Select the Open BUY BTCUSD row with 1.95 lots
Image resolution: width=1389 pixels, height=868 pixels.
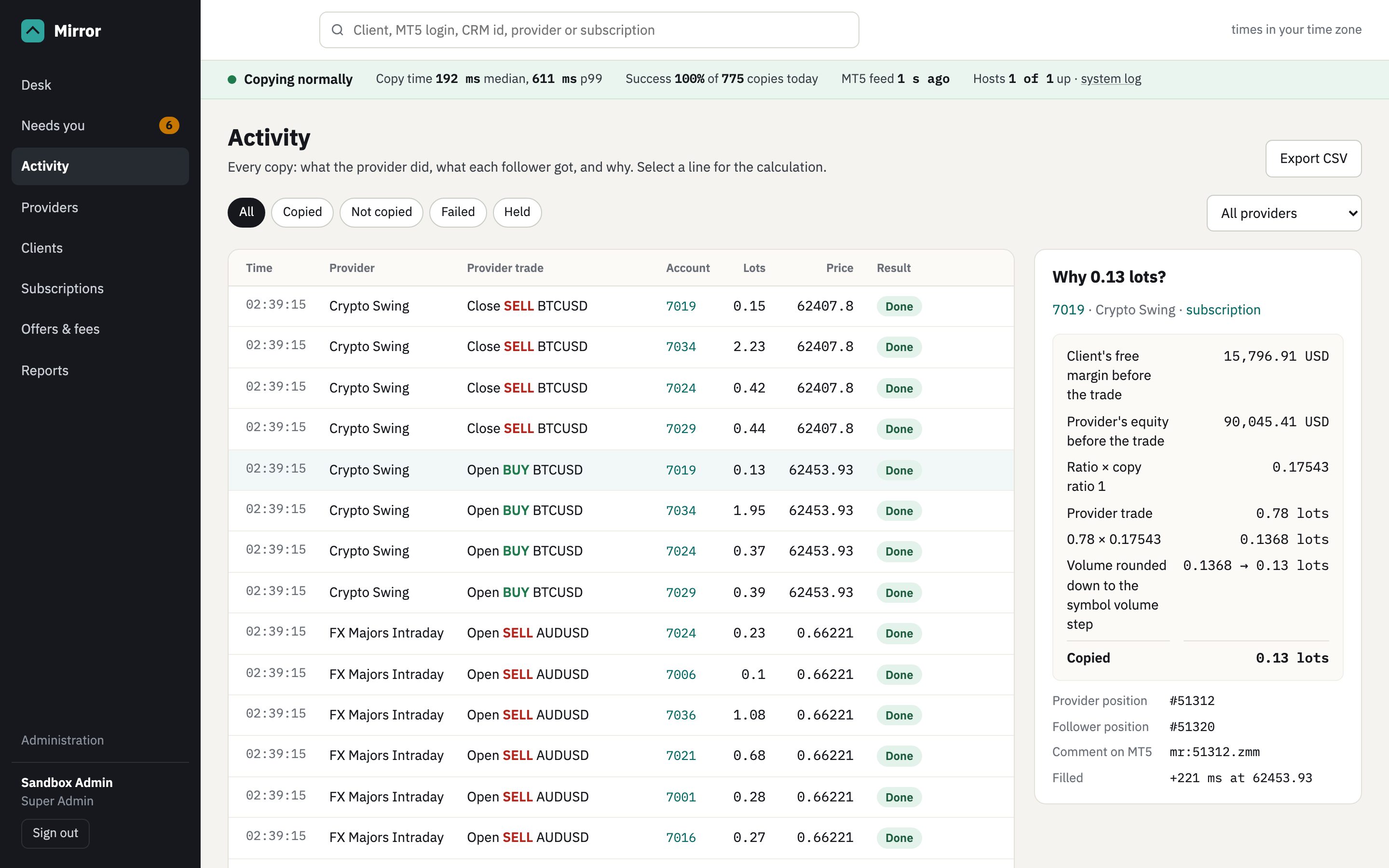[x=621, y=510]
